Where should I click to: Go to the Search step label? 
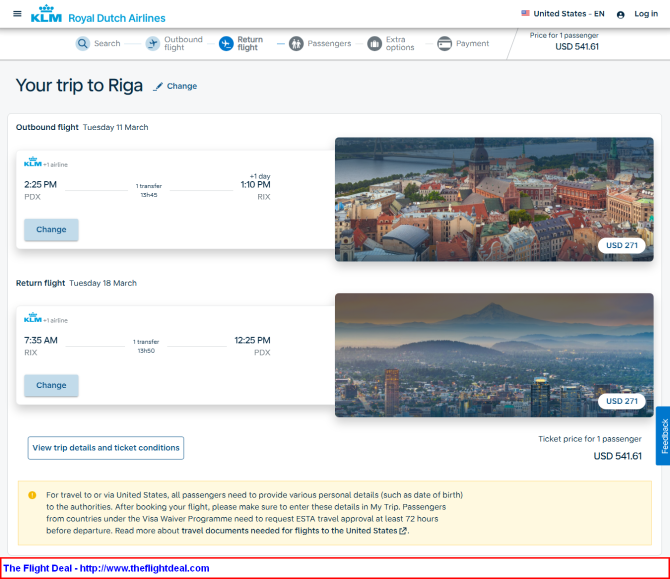[x=107, y=43]
